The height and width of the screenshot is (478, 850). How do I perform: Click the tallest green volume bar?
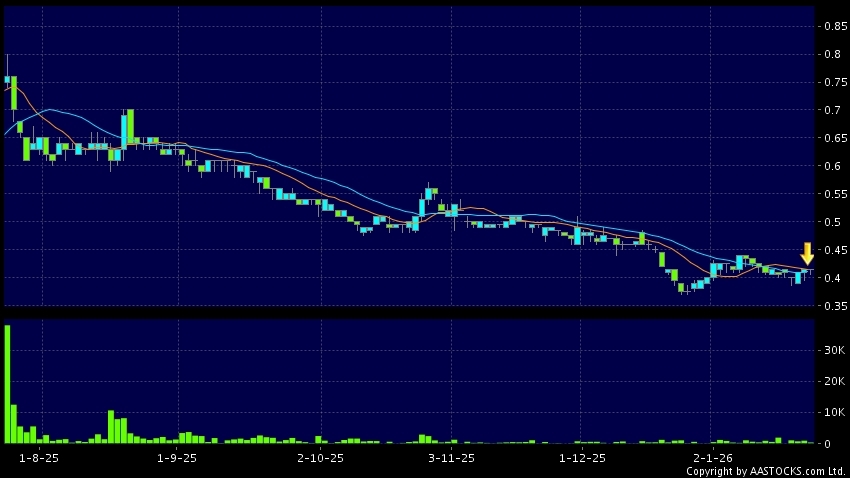click(7, 384)
